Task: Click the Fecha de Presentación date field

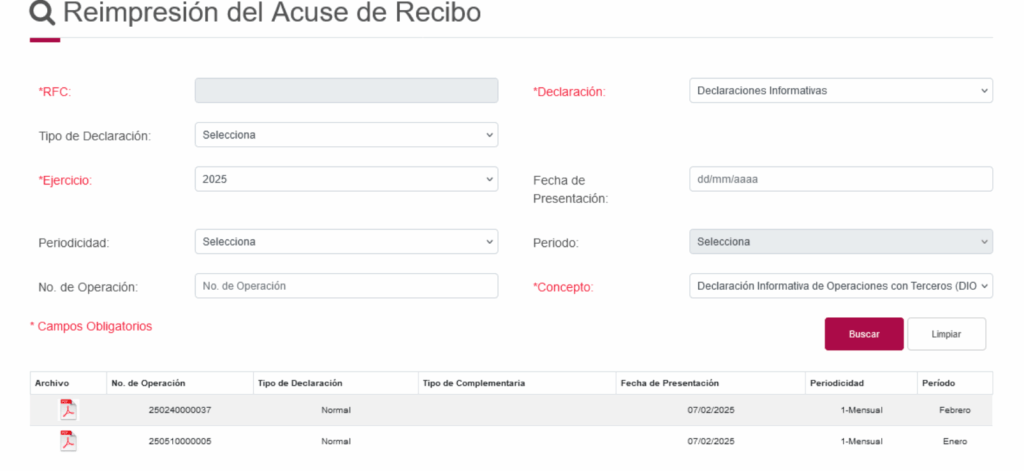Action: click(x=840, y=179)
